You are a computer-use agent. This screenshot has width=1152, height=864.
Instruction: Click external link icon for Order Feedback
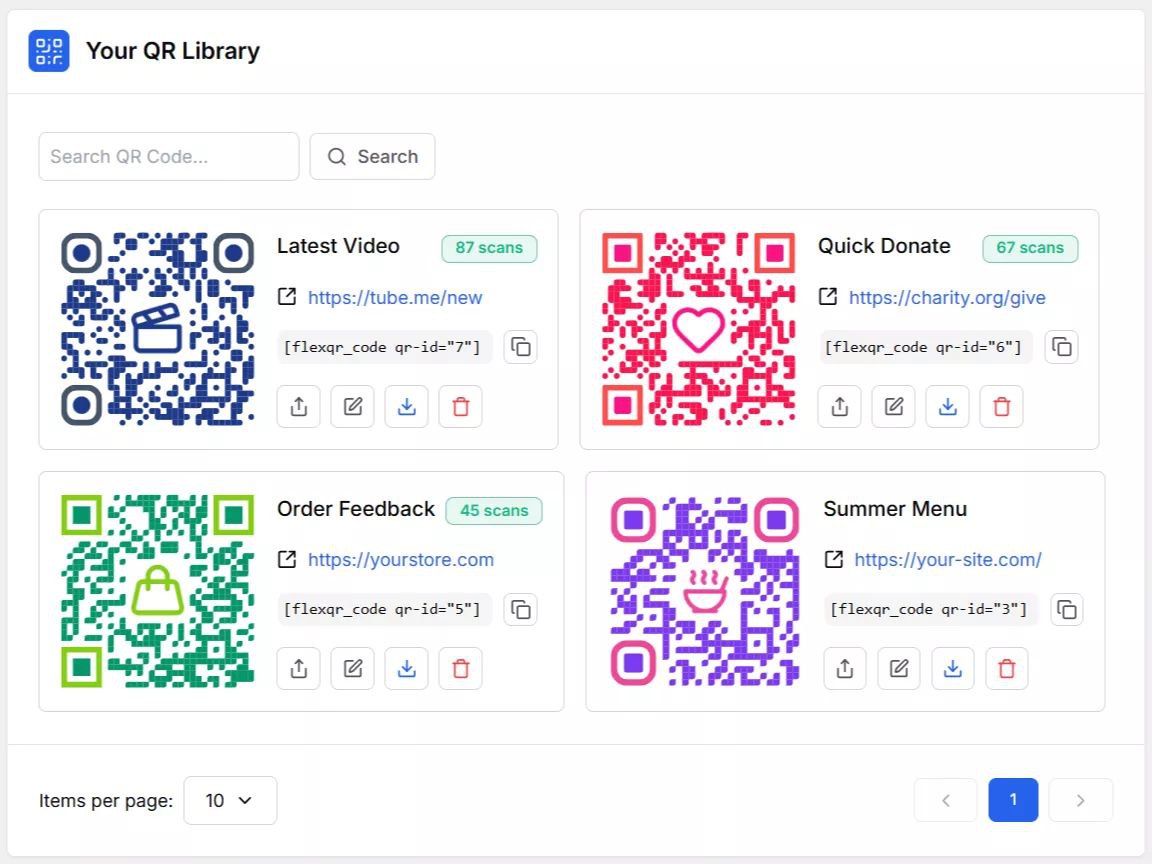point(287,559)
